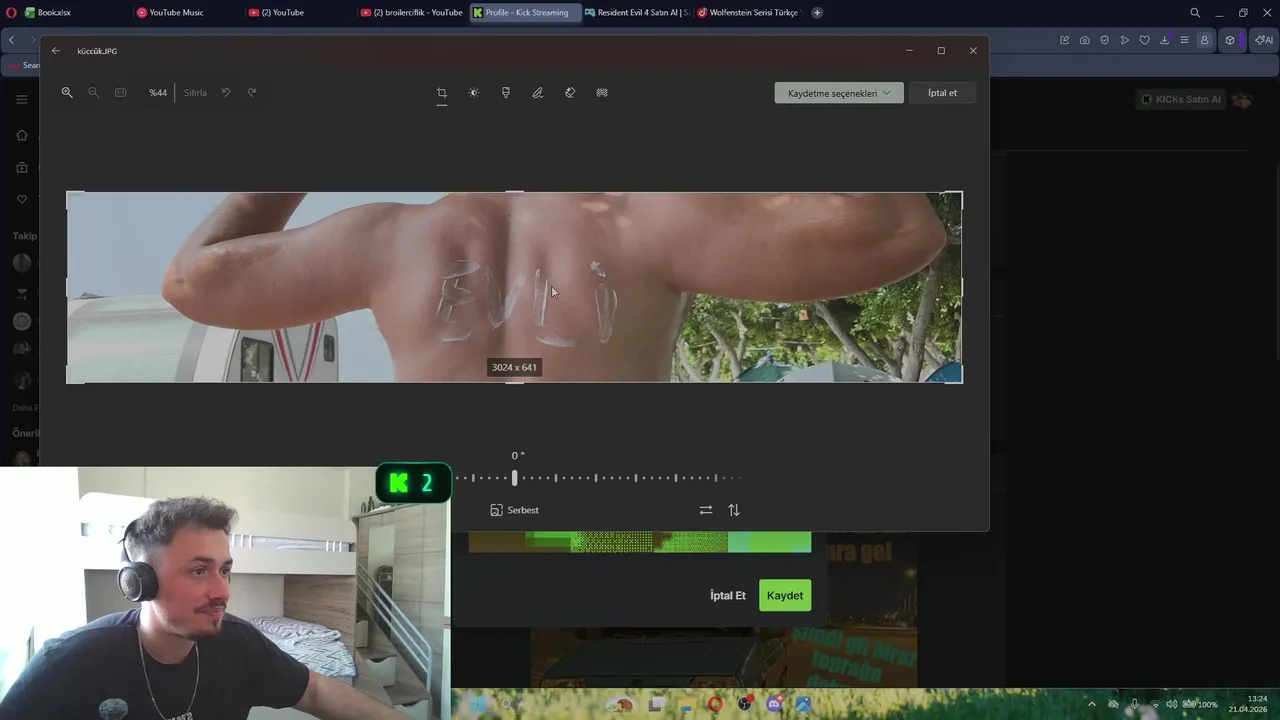Open browser downloads icon
Viewport: 1280px width, 720px height.
click(x=1165, y=40)
